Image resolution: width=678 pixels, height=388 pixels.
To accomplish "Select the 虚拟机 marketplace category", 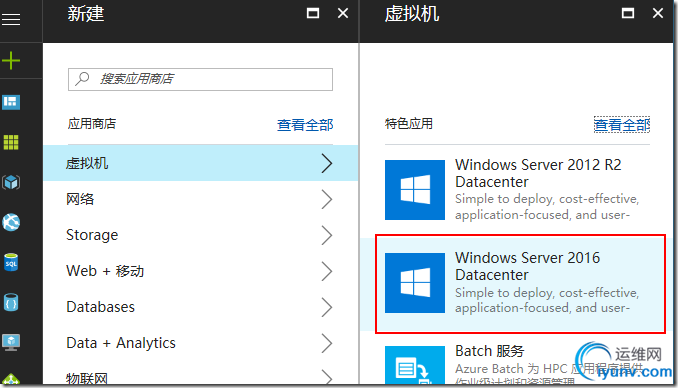I will [201, 163].
